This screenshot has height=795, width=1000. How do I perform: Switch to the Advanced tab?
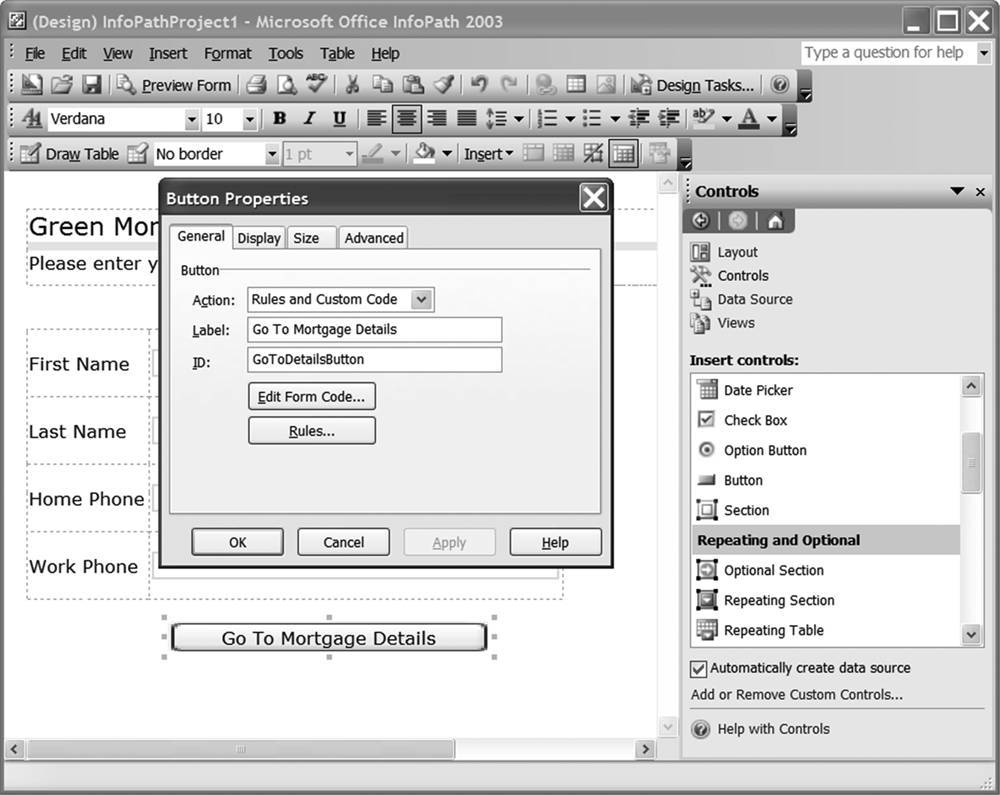click(x=374, y=238)
